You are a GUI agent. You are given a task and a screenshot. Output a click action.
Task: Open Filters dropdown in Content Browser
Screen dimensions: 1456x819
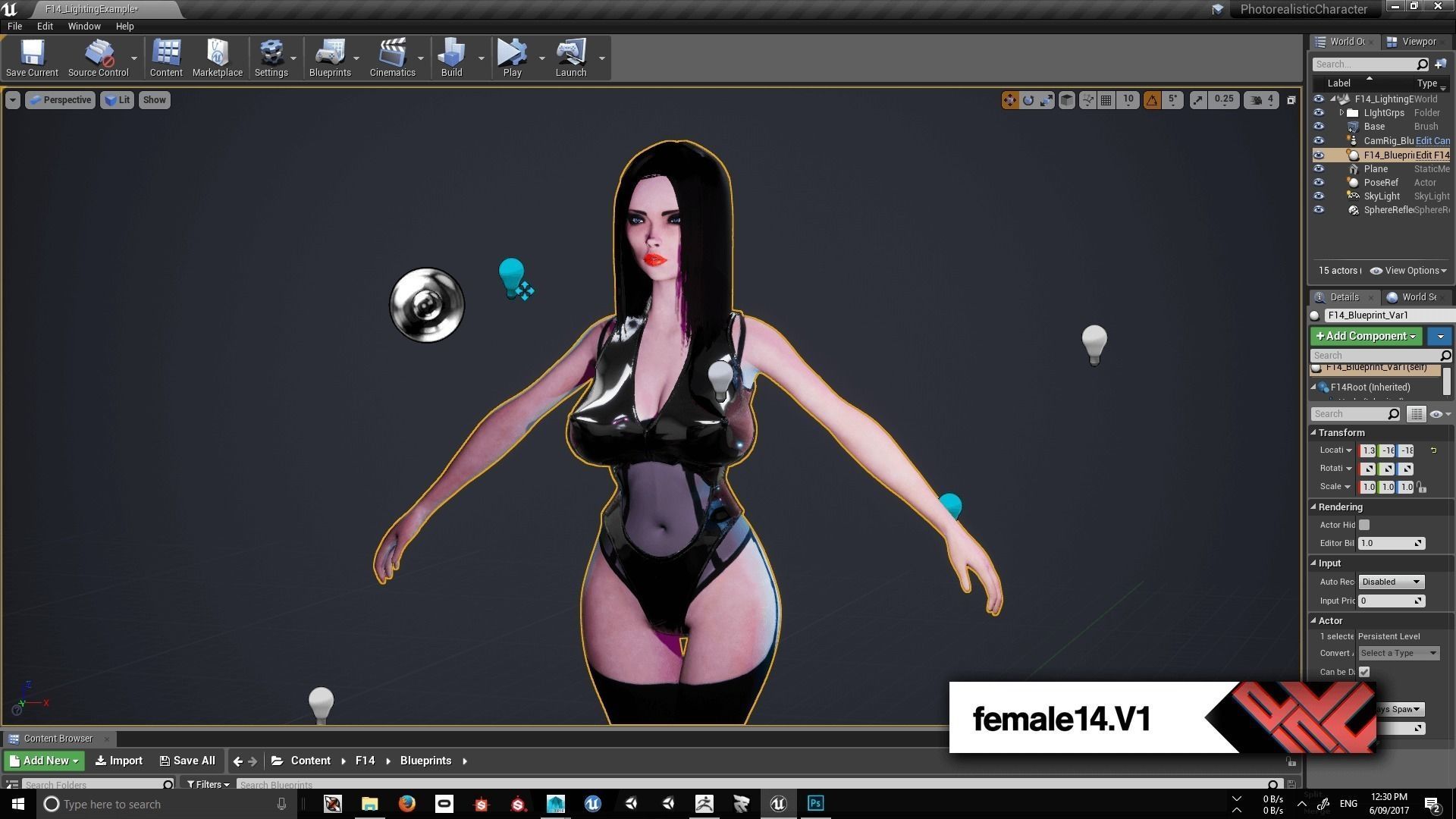pos(208,784)
